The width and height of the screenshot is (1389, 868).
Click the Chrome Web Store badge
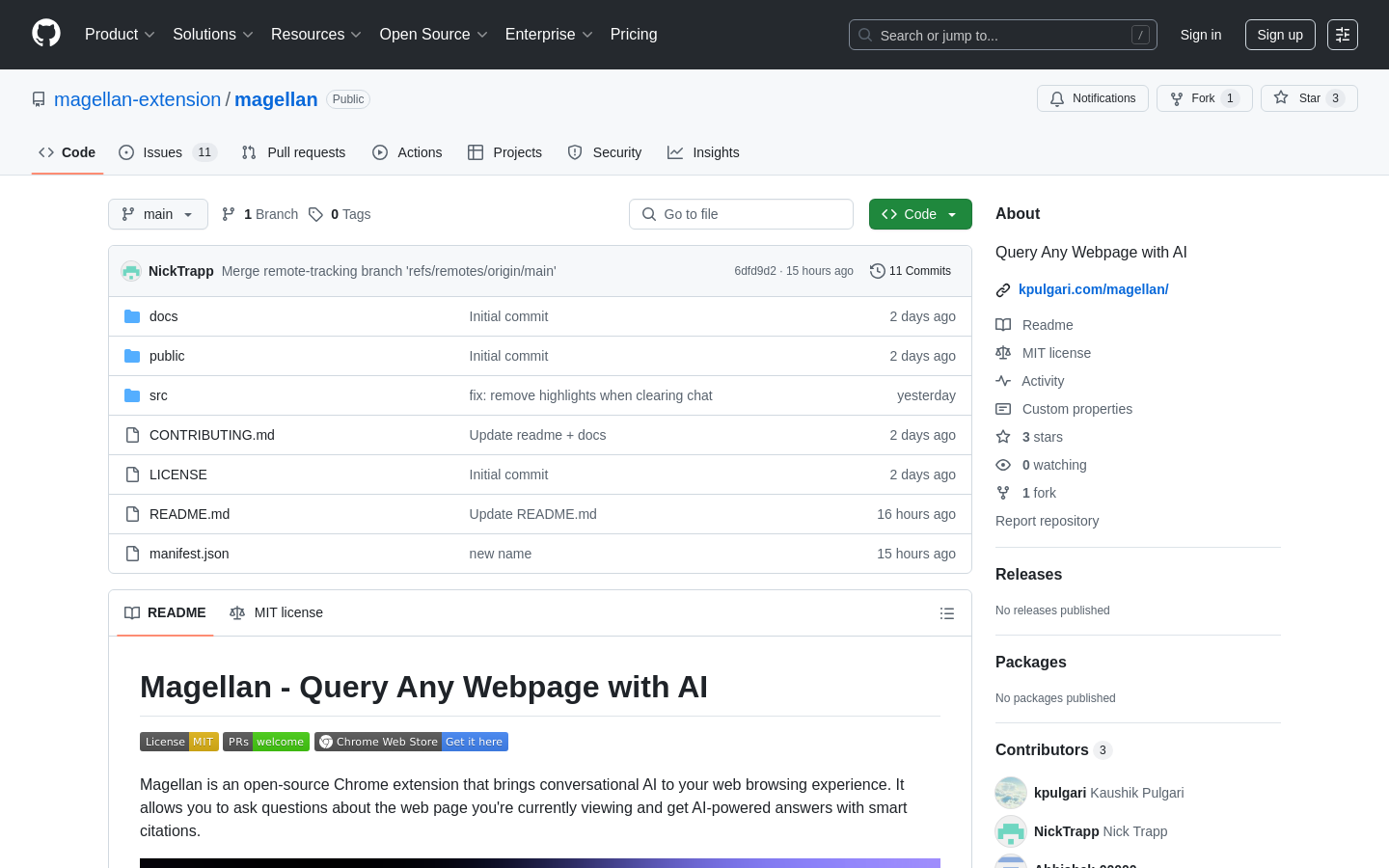pyautogui.click(x=411, y=742)
